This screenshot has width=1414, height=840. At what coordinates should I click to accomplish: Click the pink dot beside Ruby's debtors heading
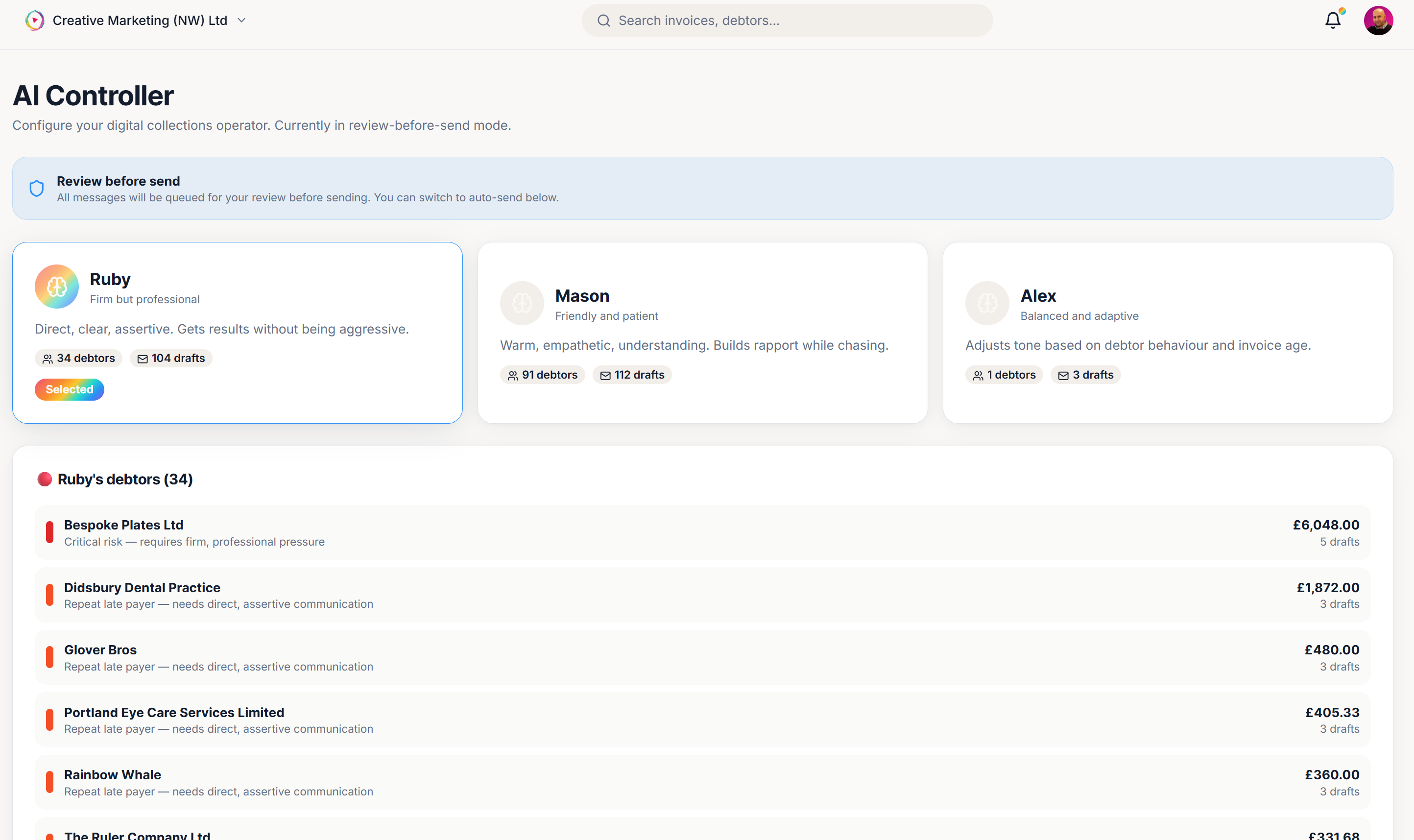pyautogui.click(x=45, y=479)
